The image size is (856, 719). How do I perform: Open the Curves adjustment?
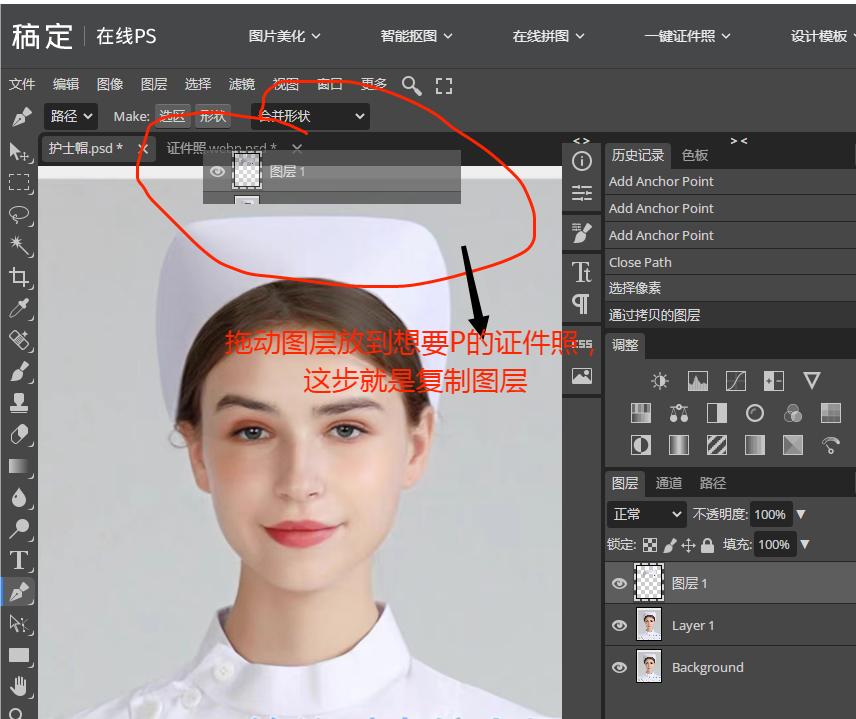pyautogui.click(x=735, y=381)
